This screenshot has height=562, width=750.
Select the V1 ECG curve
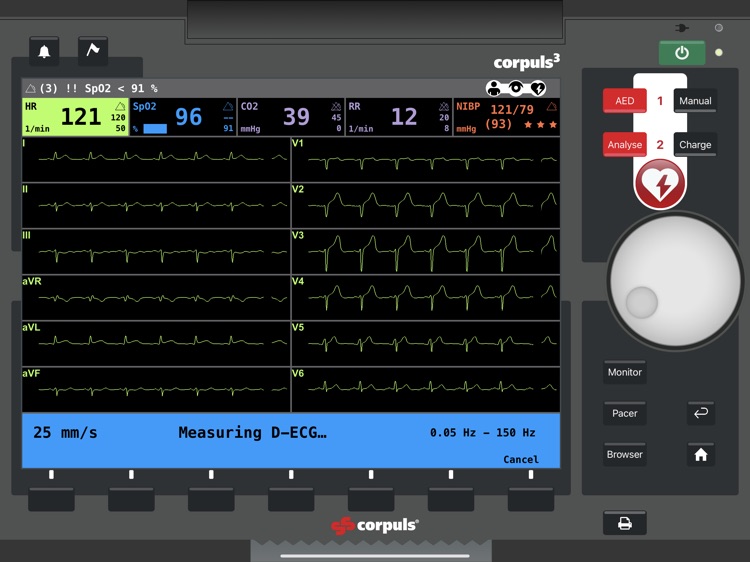[x=426, y=159]
